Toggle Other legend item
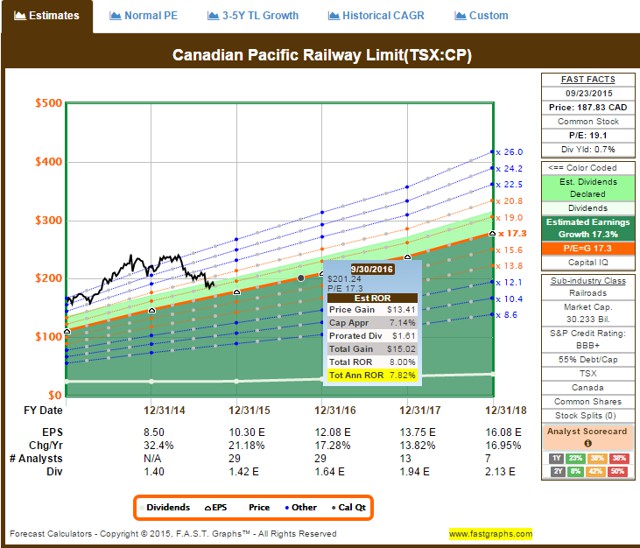 (301, 507)
